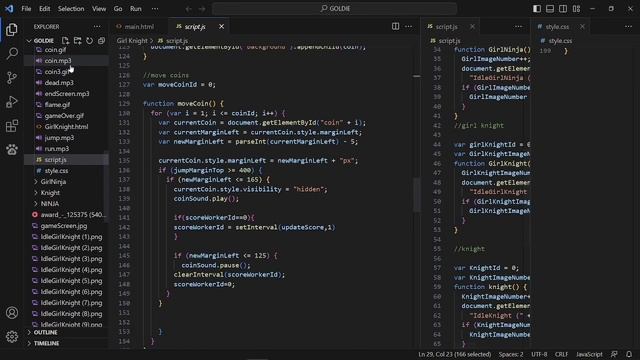Image resolution: width=640 pixels, height=360 pixels.
Task: Close the second group script.js tab
Action: (x=472, y=27)
